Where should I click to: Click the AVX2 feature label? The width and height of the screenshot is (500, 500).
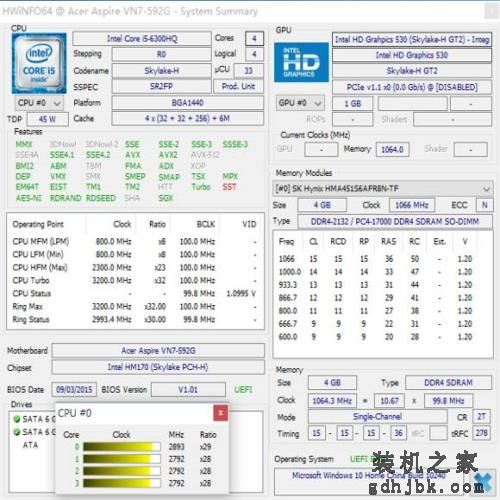click(x=168, y=155)
